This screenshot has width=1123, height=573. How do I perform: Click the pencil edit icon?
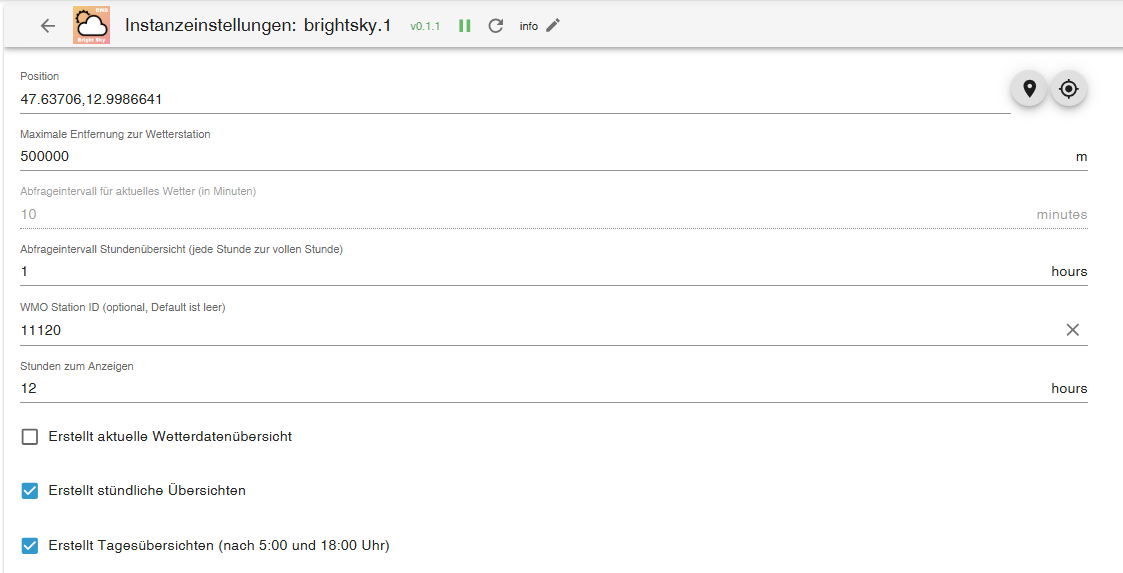pos(553,26)
